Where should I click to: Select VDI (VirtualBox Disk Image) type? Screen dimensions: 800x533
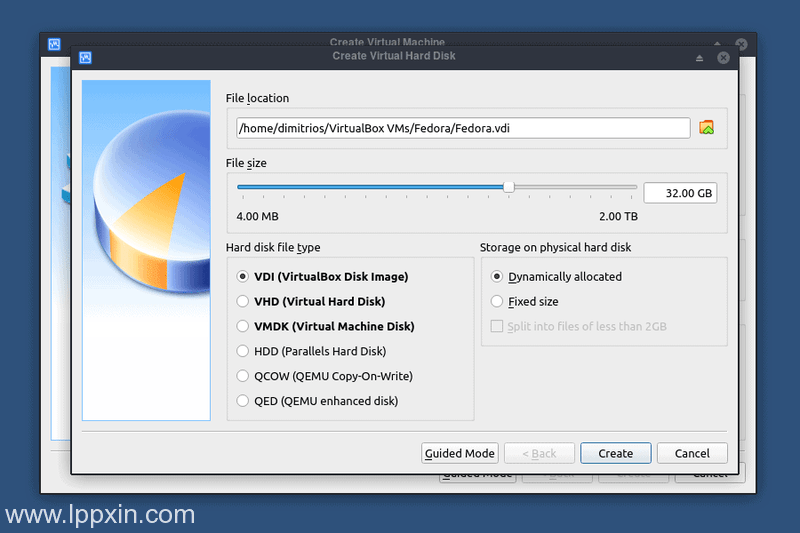(322, 276)
